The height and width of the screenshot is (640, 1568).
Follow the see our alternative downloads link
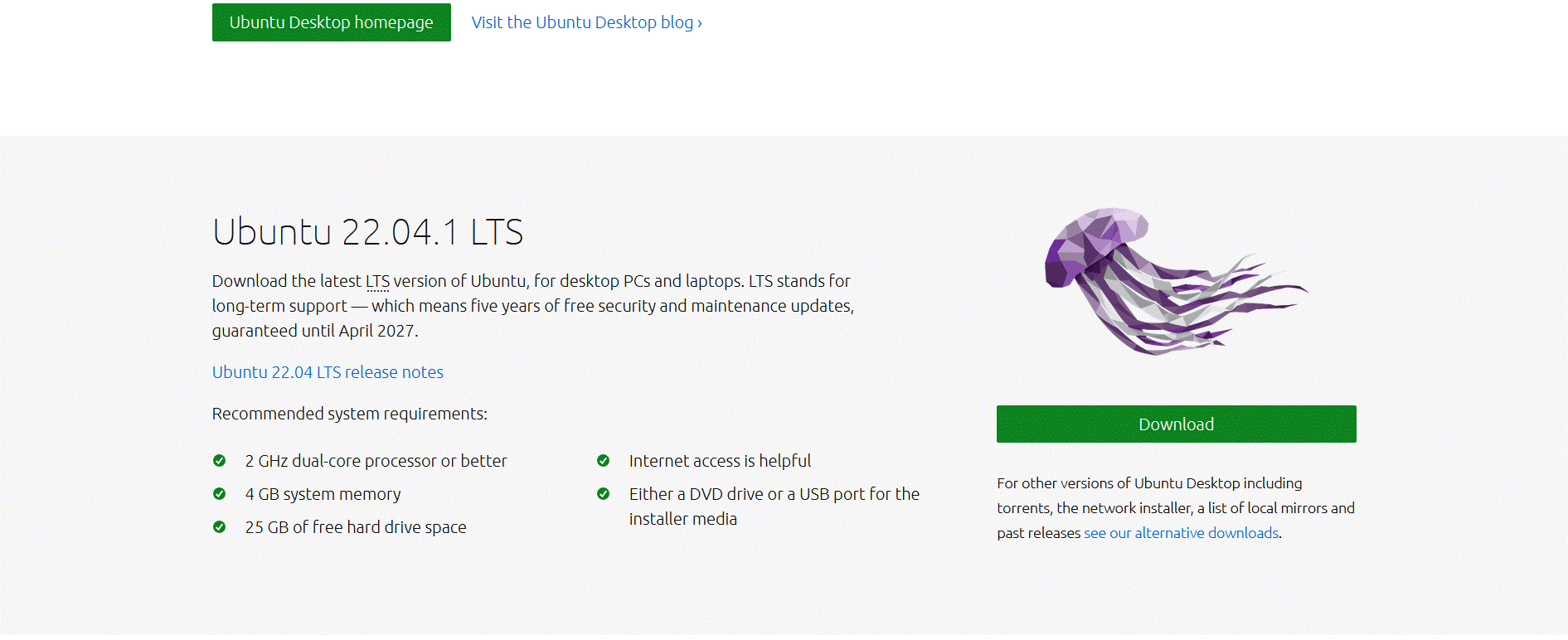coord(1182,533)
